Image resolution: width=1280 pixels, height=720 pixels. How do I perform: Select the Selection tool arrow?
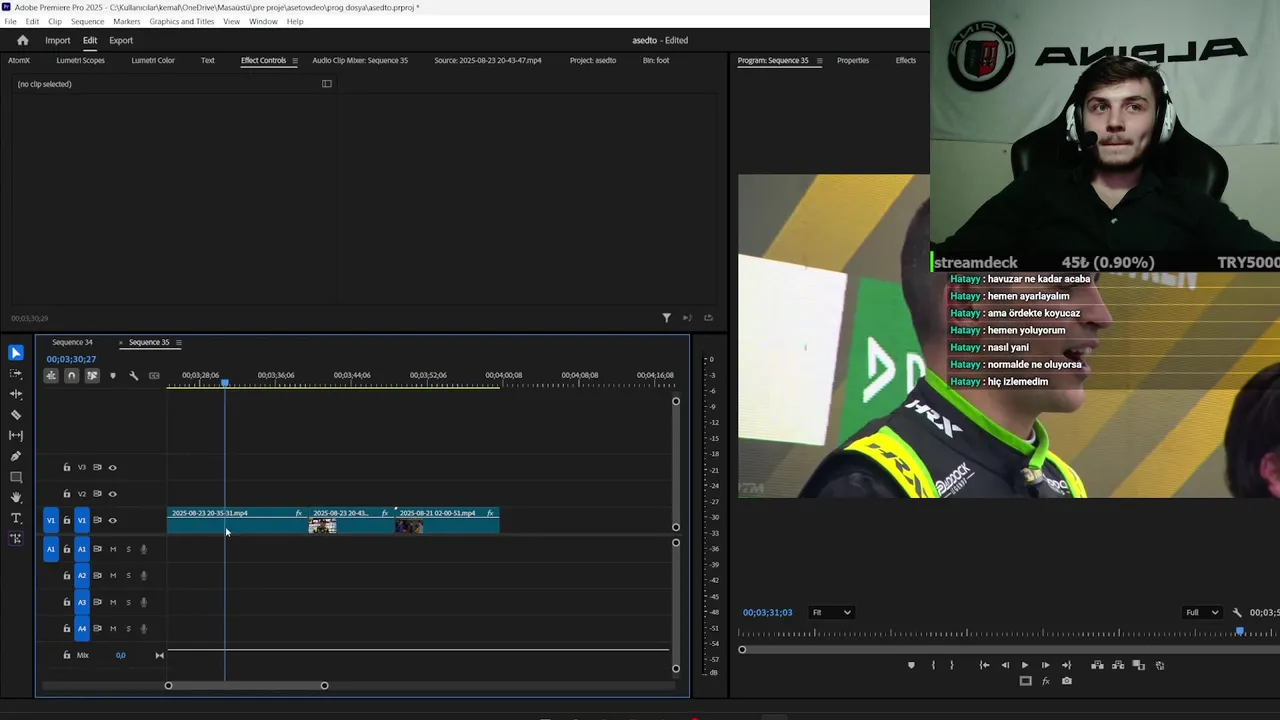click(x=15, y=352)
